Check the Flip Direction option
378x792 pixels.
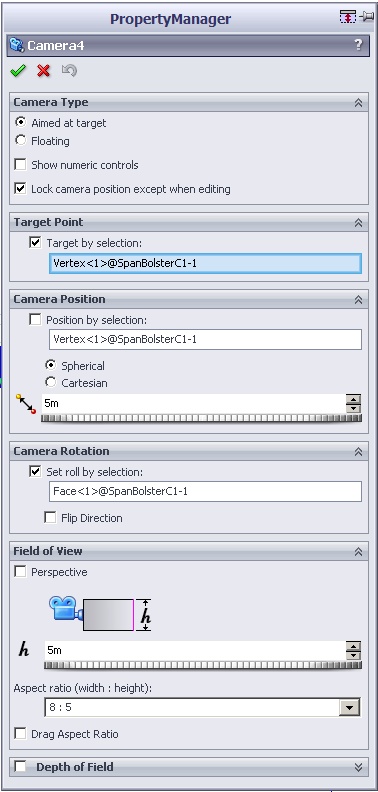click(51, 518)
